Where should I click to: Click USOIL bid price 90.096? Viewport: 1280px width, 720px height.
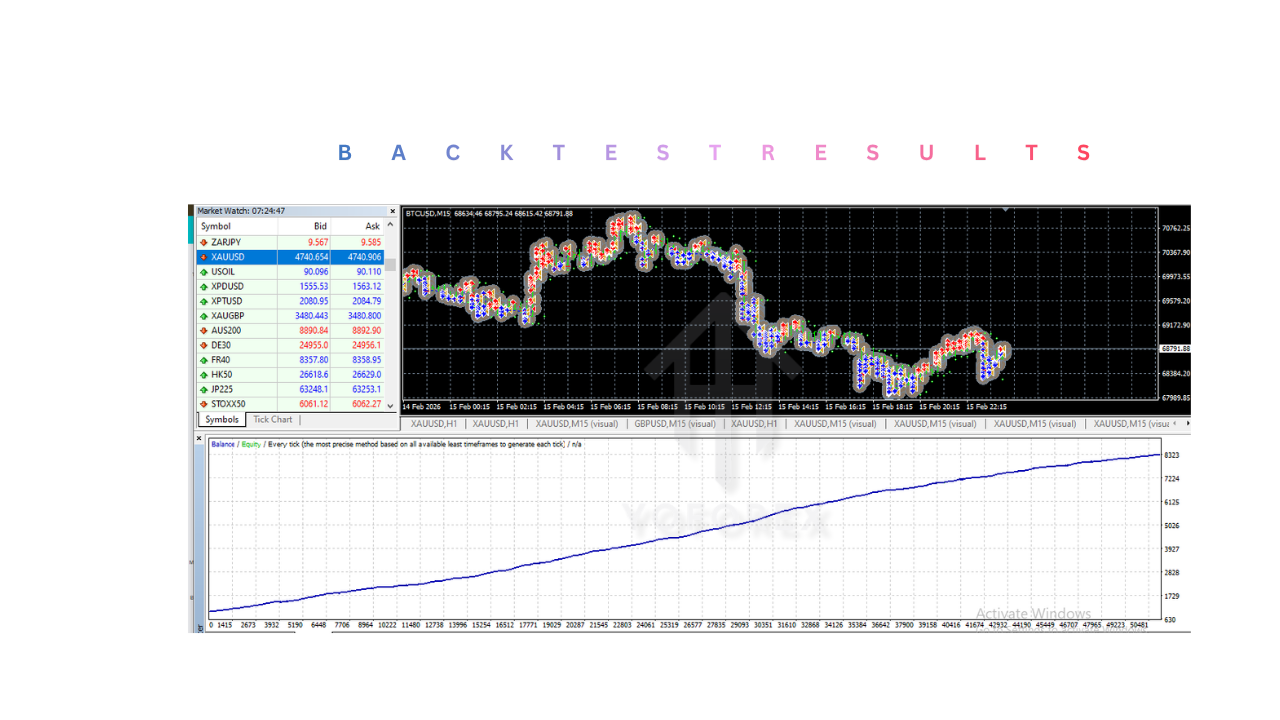316,272
